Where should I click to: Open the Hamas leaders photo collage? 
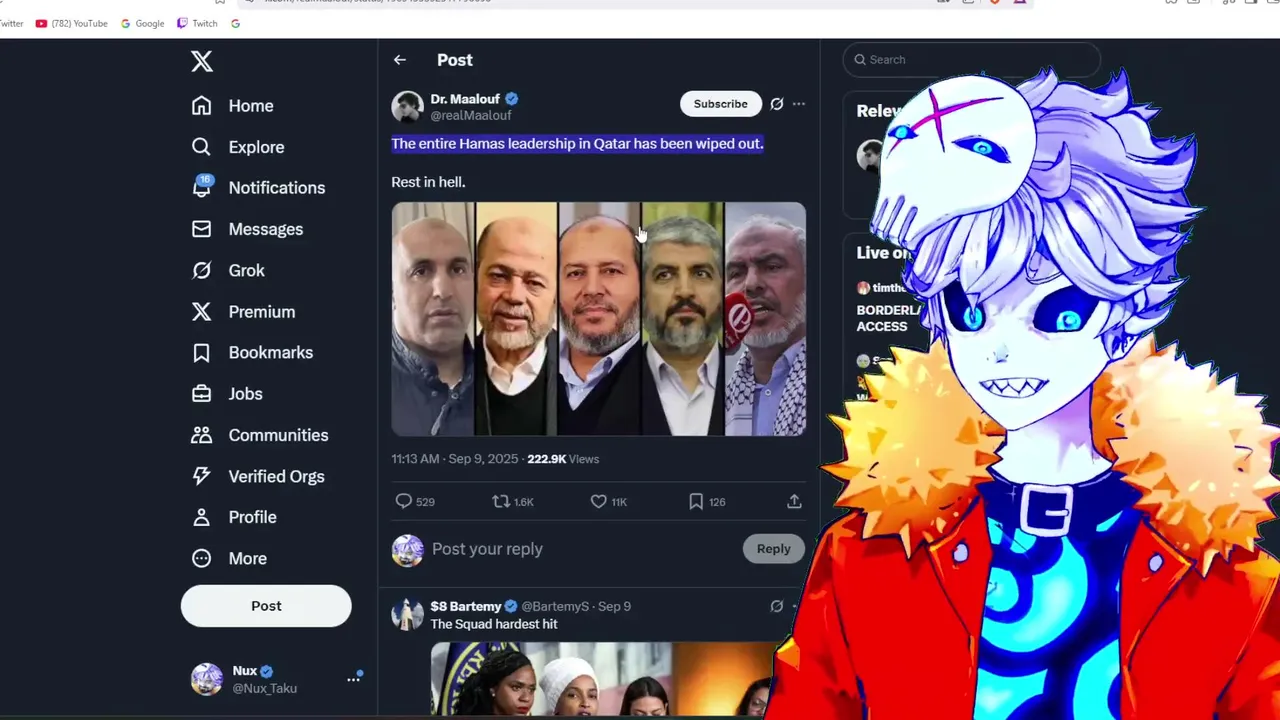click(x=598, y=319)
